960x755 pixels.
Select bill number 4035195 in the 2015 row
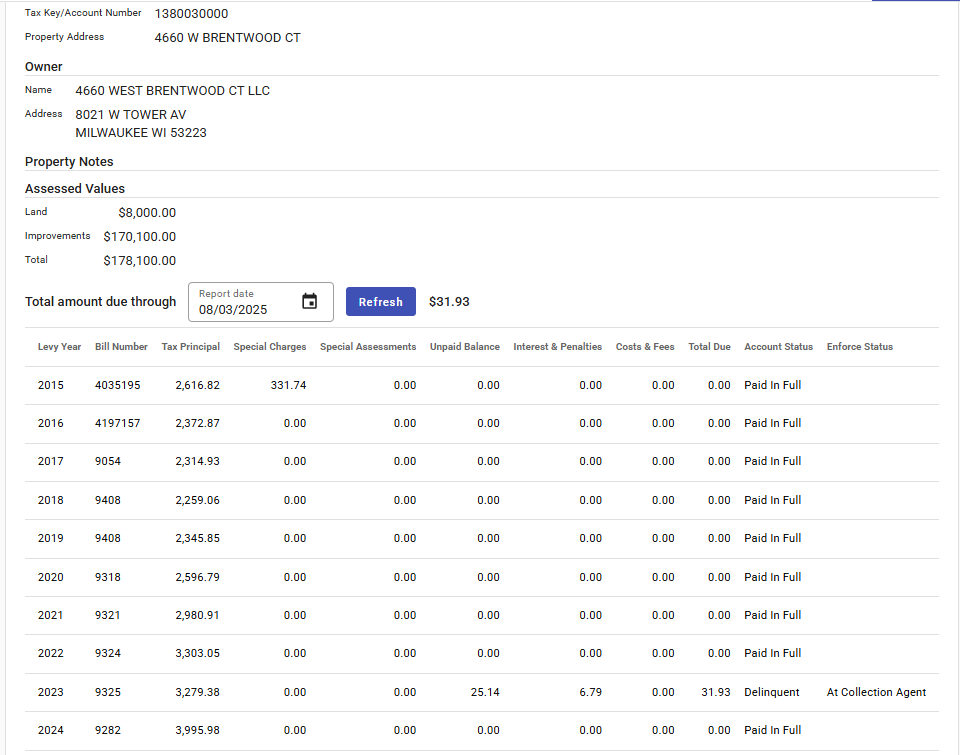(118, 385)
